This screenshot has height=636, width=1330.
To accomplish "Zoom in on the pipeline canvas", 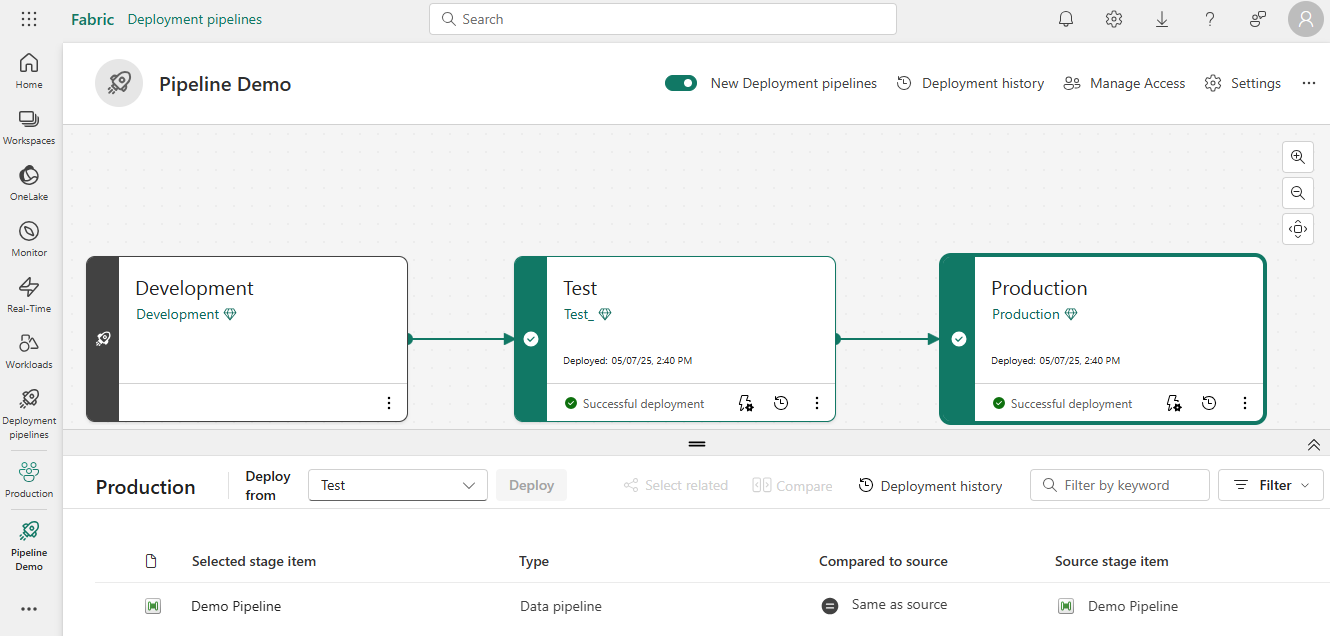I will [1297, 156].
